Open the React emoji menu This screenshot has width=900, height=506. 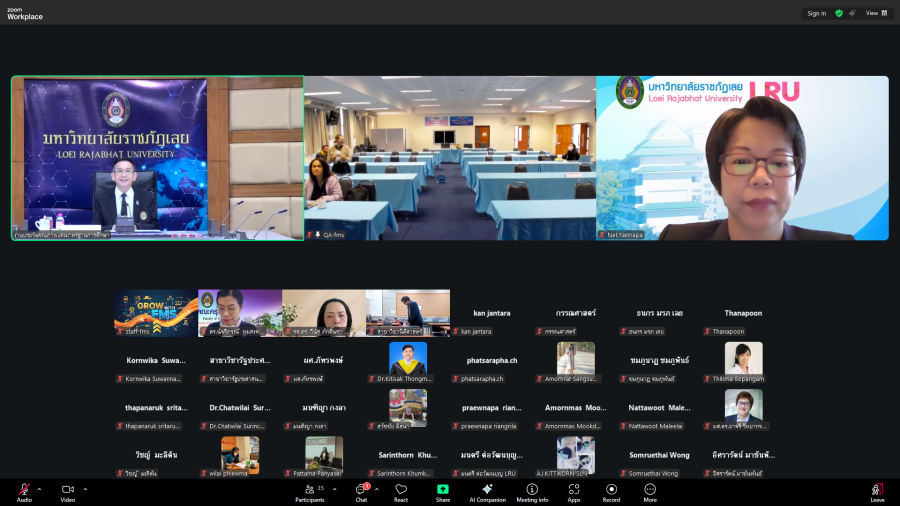pyautogui.click(x=401, y=491)
